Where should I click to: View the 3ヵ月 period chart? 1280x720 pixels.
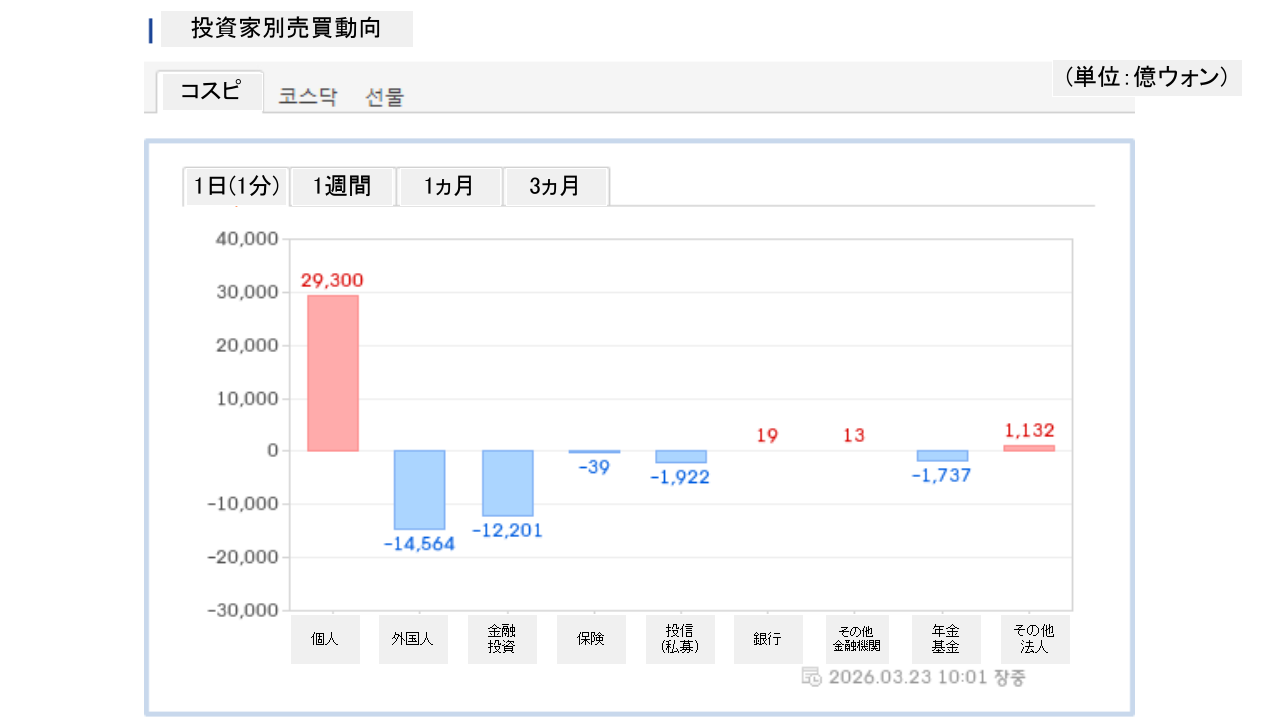pos(555,186)
